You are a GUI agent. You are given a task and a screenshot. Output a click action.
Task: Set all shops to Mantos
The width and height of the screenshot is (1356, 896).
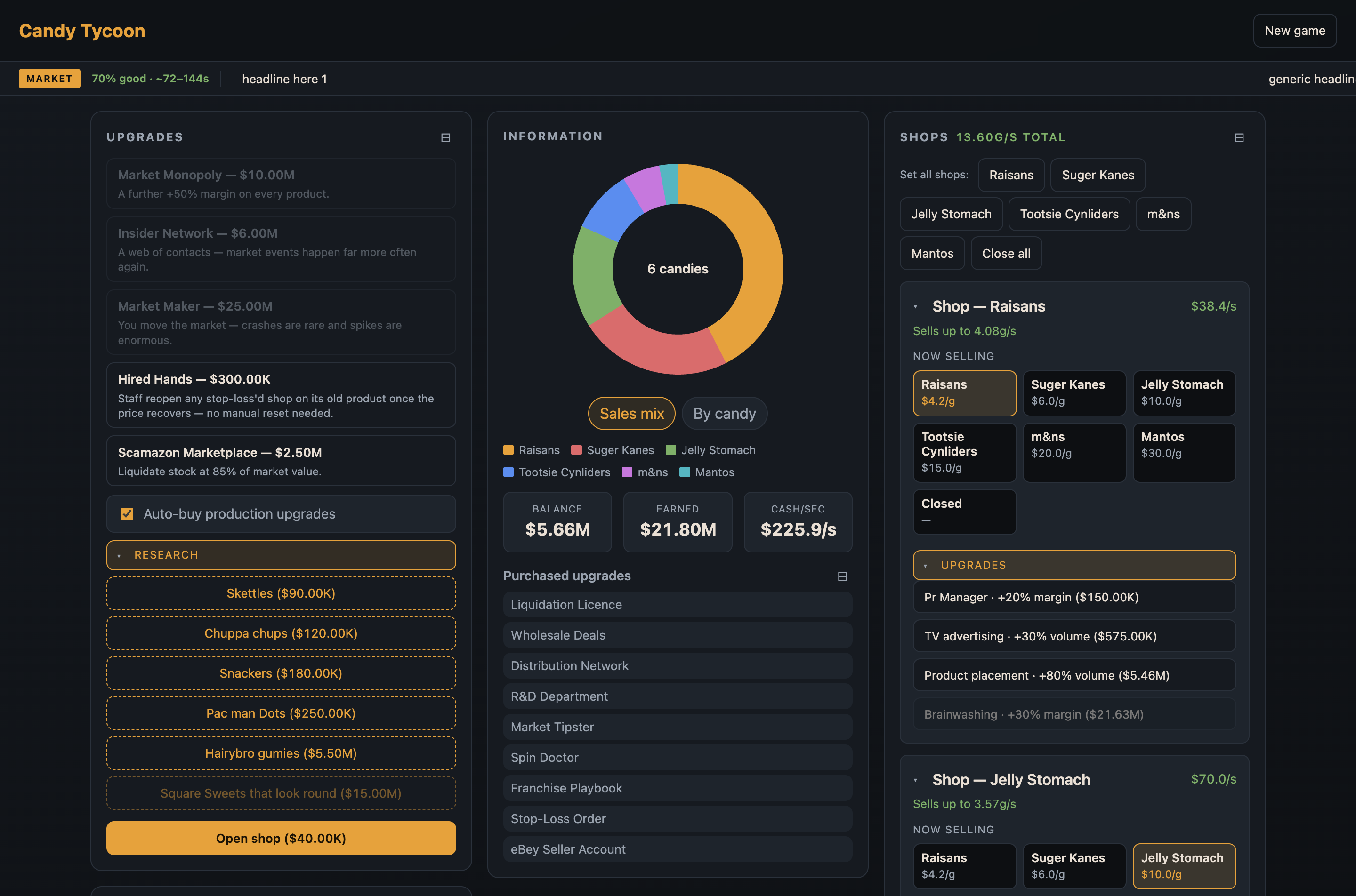[x=932, y=253]
